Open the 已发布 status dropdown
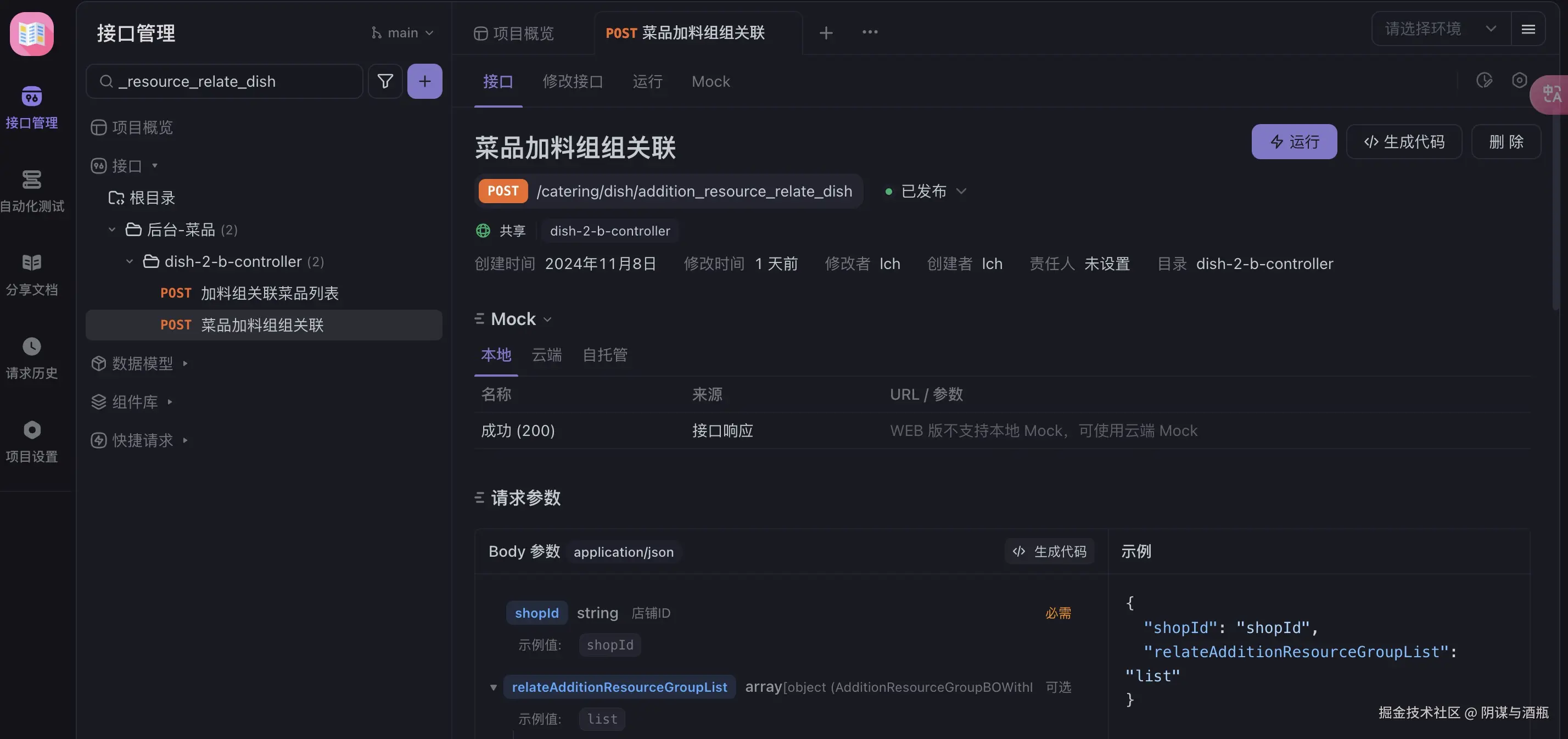 (x=925, y=191)
